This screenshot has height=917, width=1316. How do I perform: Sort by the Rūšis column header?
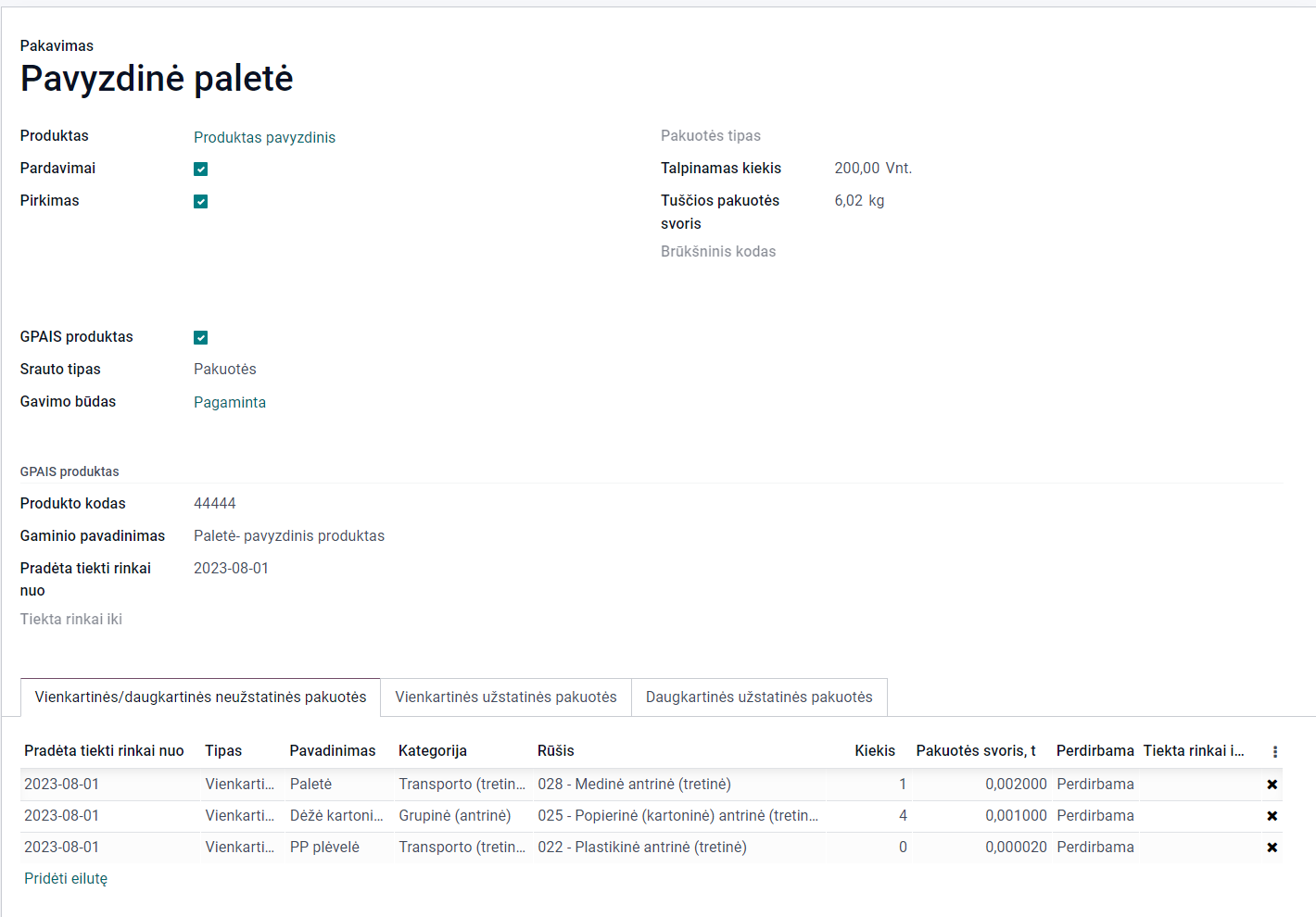pyautogui.click(x=556, y=750)
